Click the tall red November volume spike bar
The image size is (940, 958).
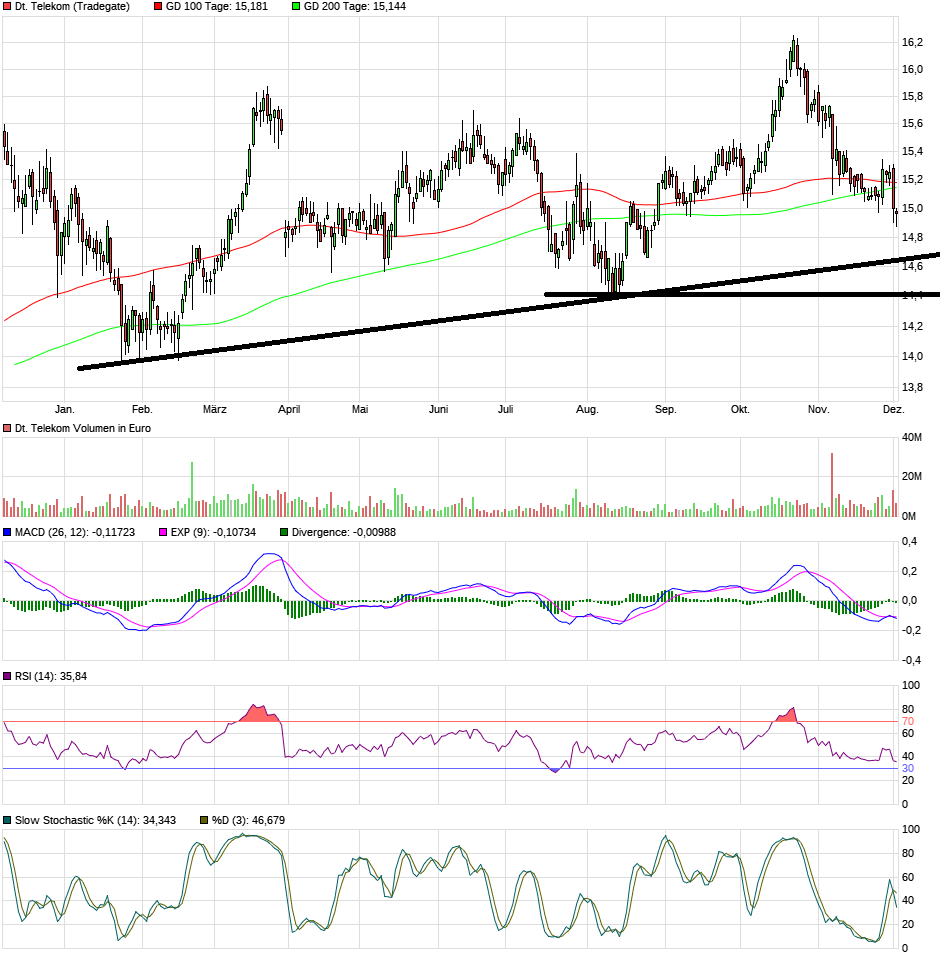[832, 485]
